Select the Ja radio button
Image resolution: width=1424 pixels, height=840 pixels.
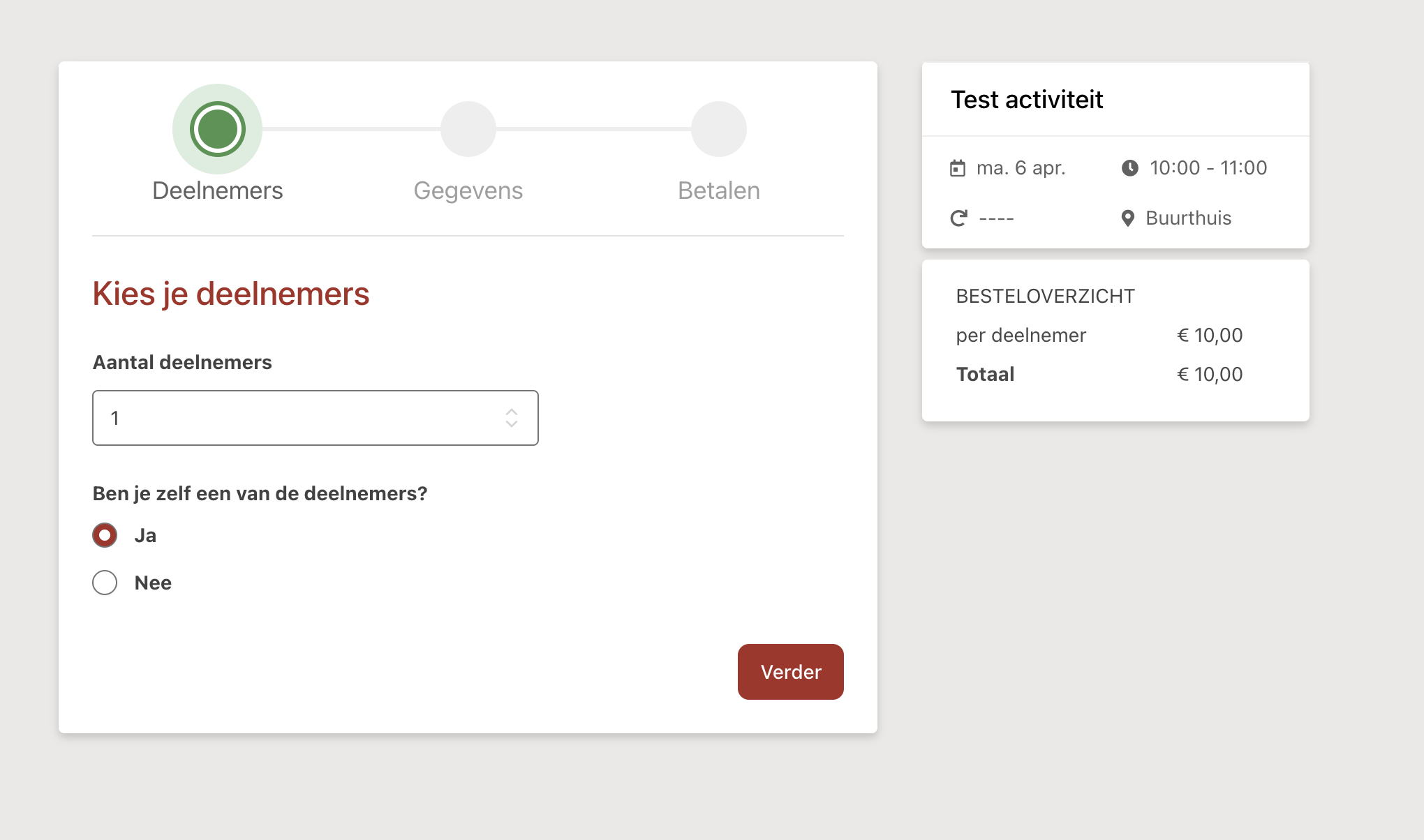105,535
